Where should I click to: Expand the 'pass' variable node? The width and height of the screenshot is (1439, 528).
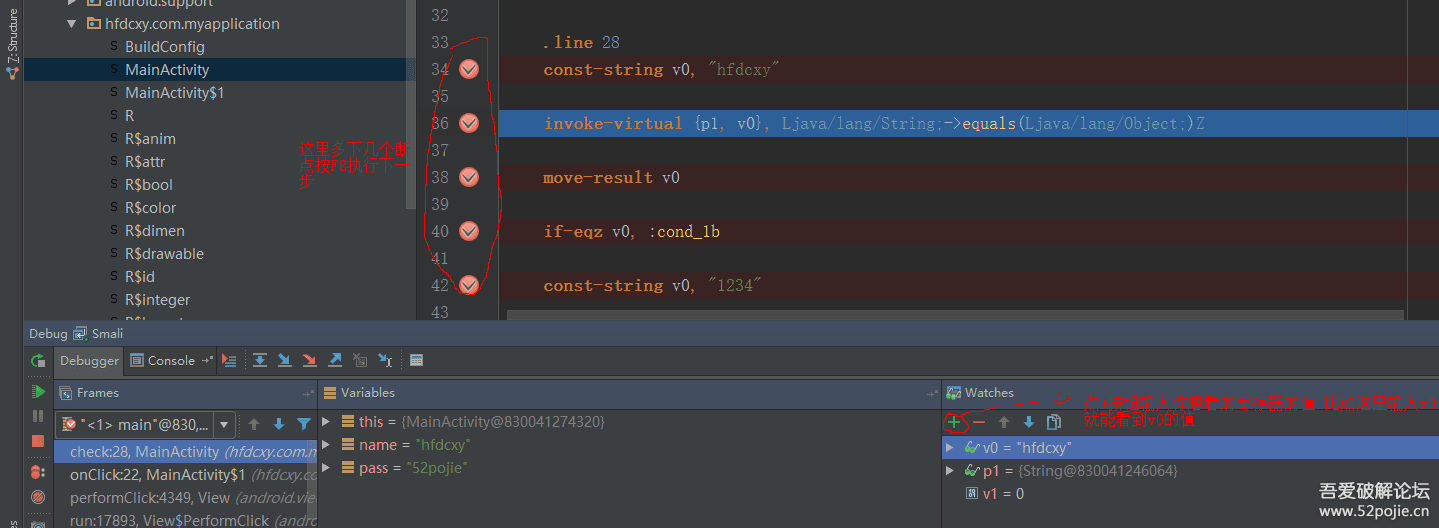(327, 468)
